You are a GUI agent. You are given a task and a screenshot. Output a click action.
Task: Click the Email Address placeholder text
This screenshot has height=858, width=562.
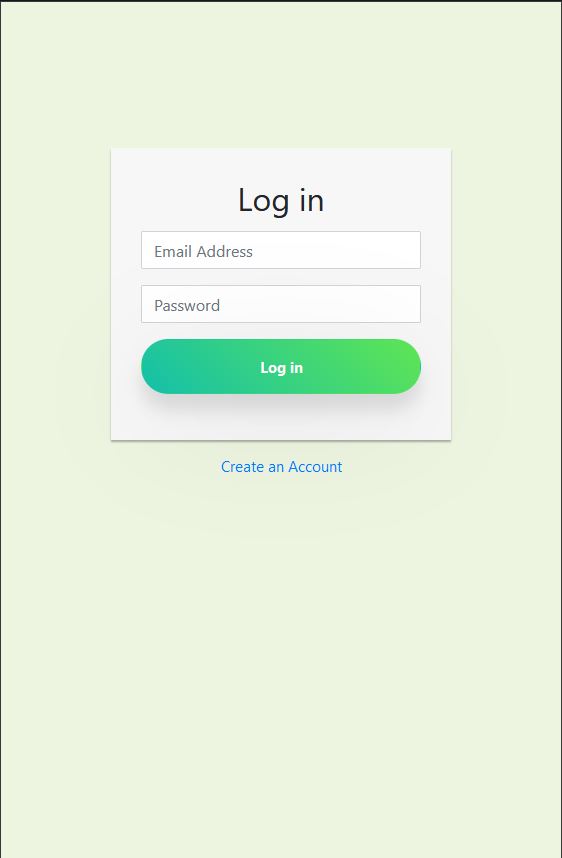pos(203,251)
